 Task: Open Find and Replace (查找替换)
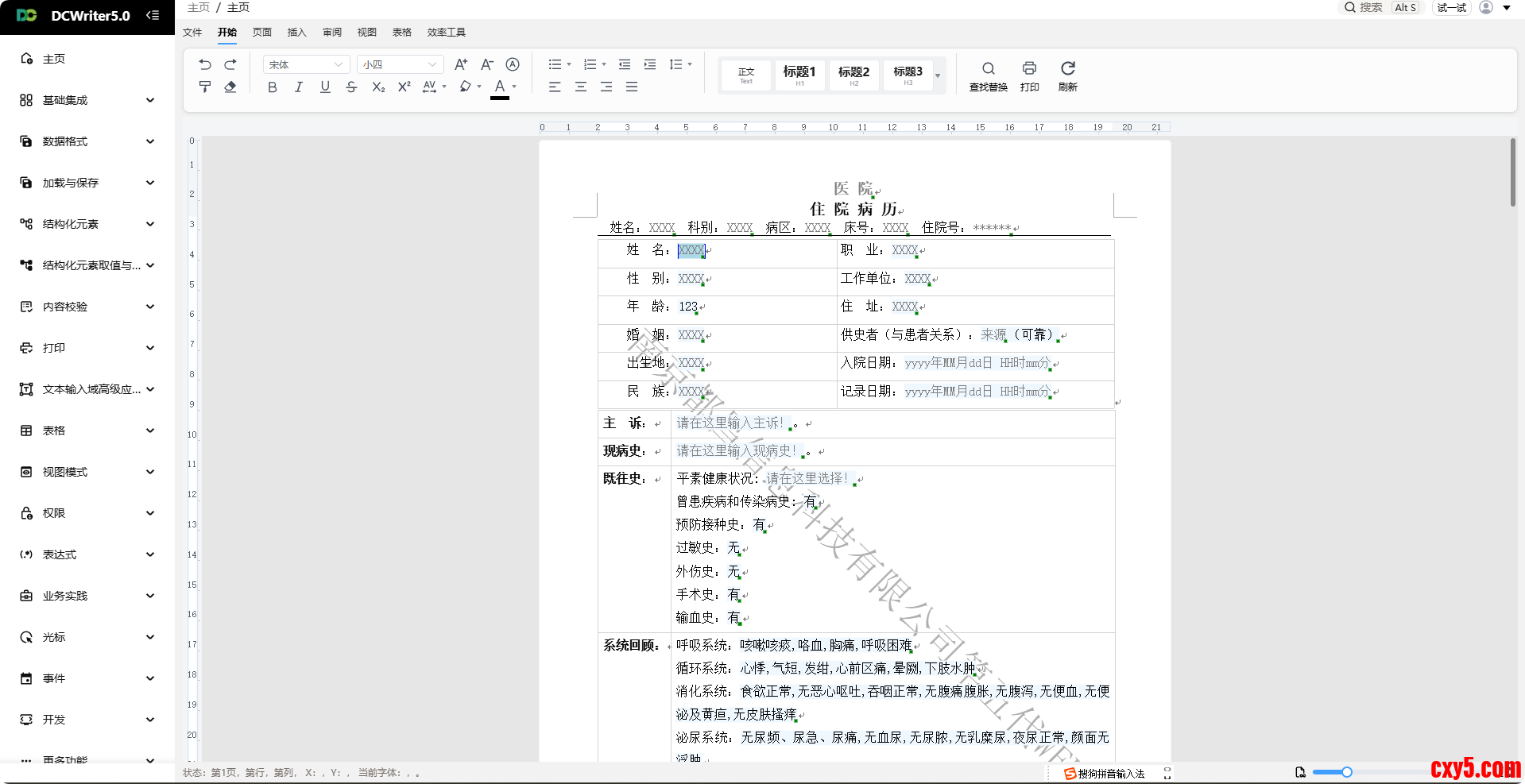[988, 75]
